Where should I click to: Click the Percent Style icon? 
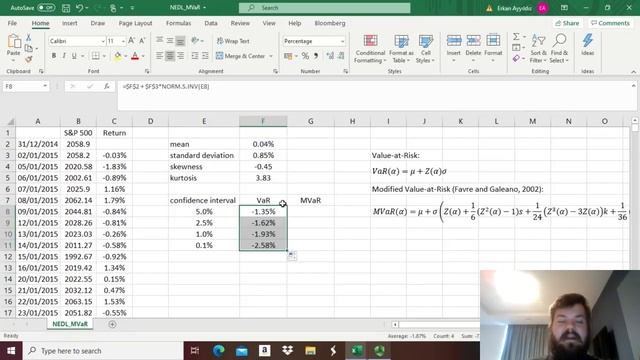tap(305, 56)
